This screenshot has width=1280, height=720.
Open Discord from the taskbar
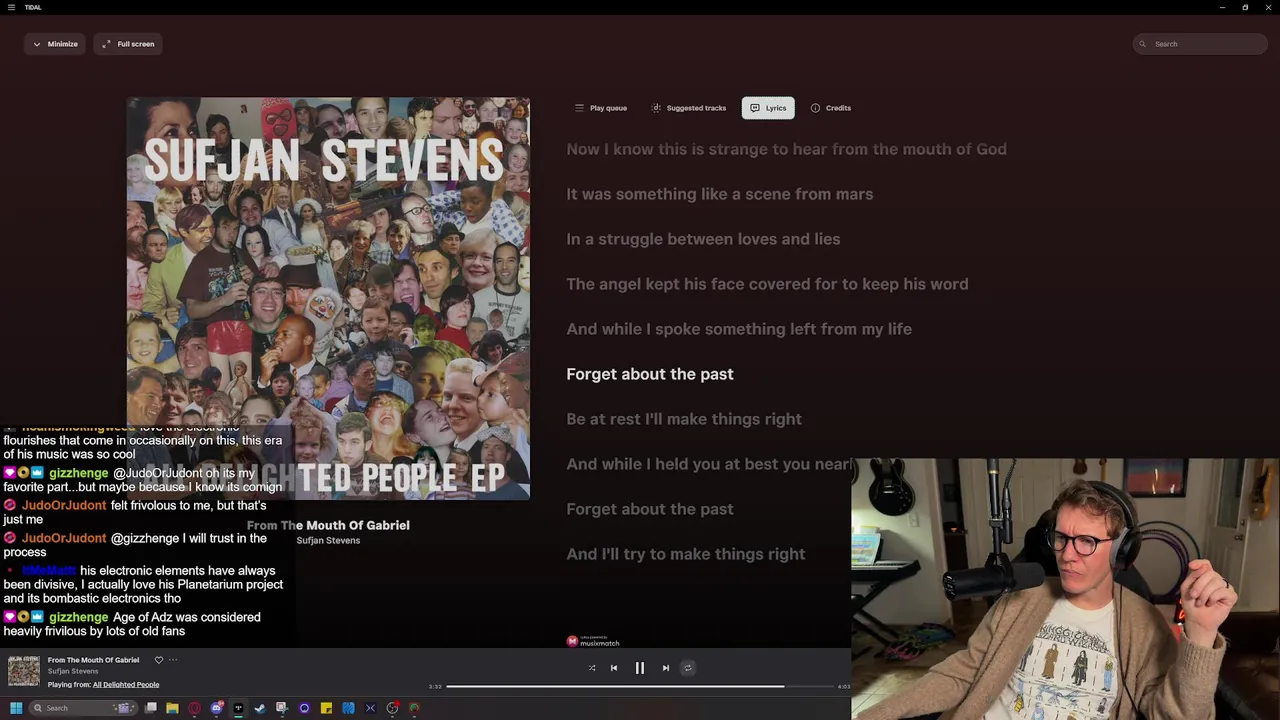tap(217, 708)
